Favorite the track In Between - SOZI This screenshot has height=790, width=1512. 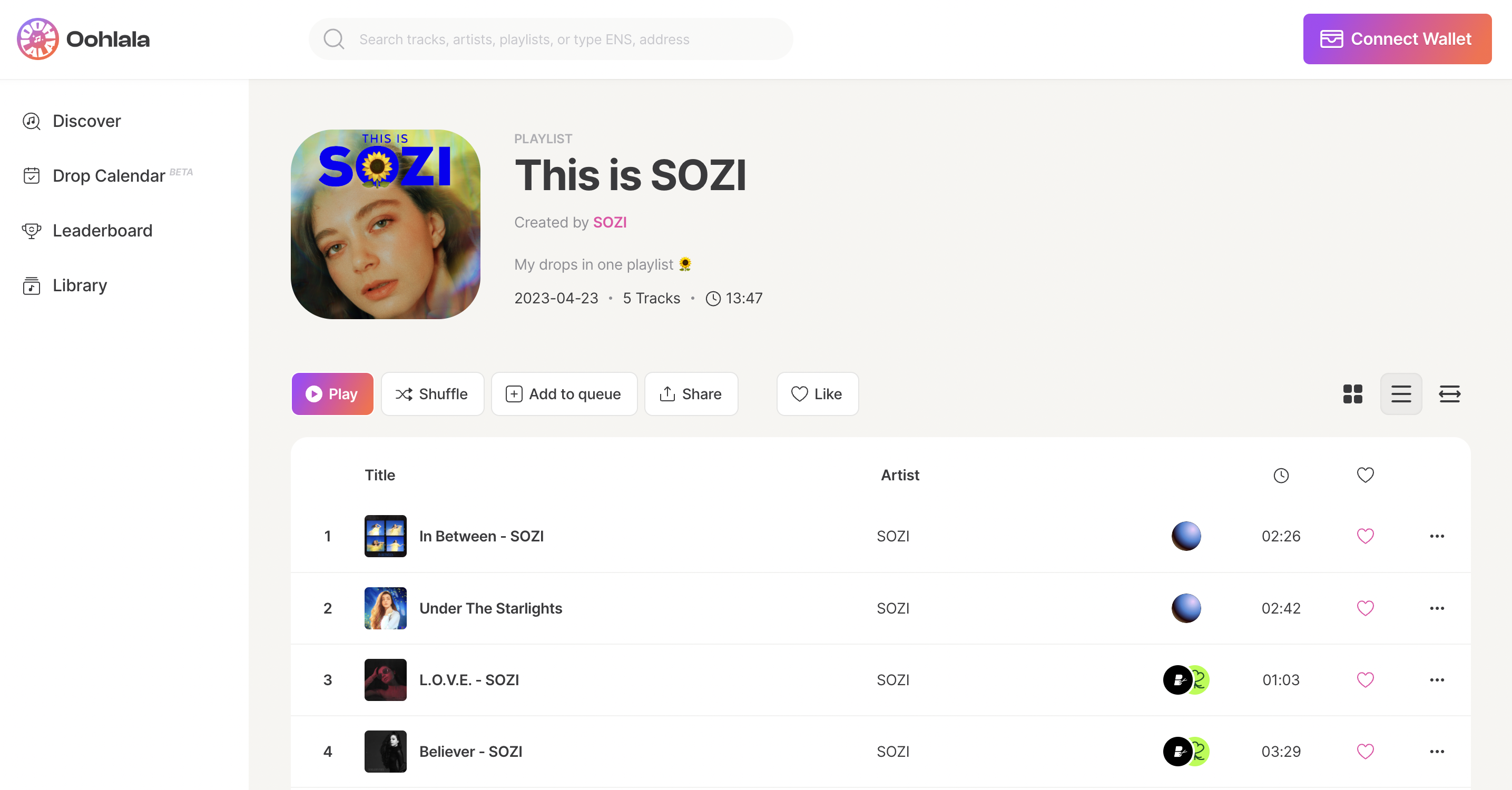tap(1365, 536)
